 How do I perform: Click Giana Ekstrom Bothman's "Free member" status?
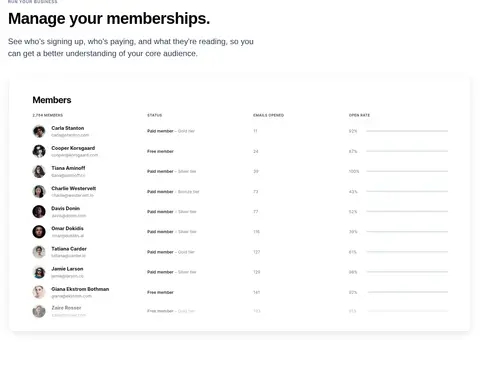pos(160,292)
